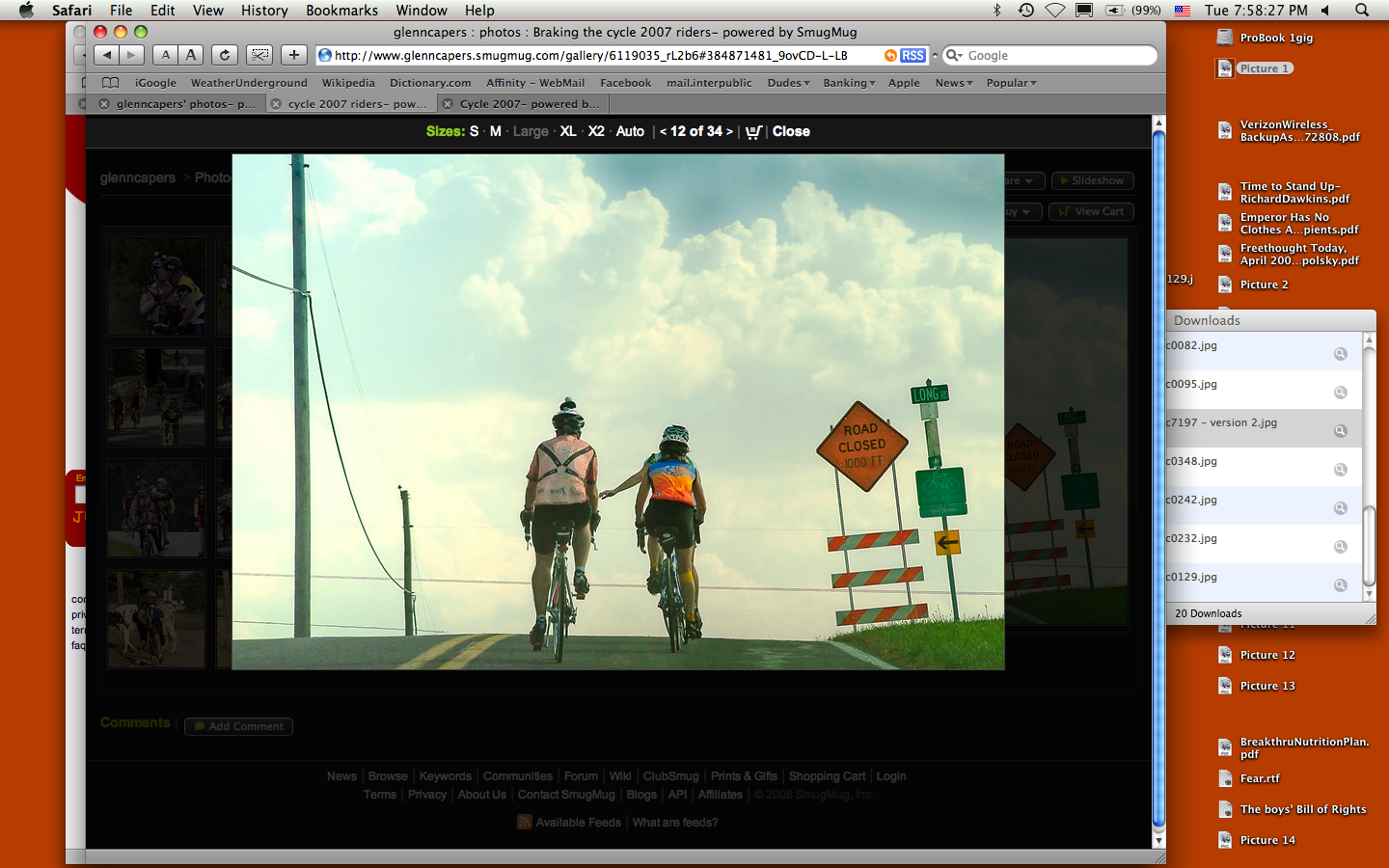The height and width of the screenshot is (868, 1389).
Task: Click the c0348.jpg download entry
Action: coord(1264,468)
